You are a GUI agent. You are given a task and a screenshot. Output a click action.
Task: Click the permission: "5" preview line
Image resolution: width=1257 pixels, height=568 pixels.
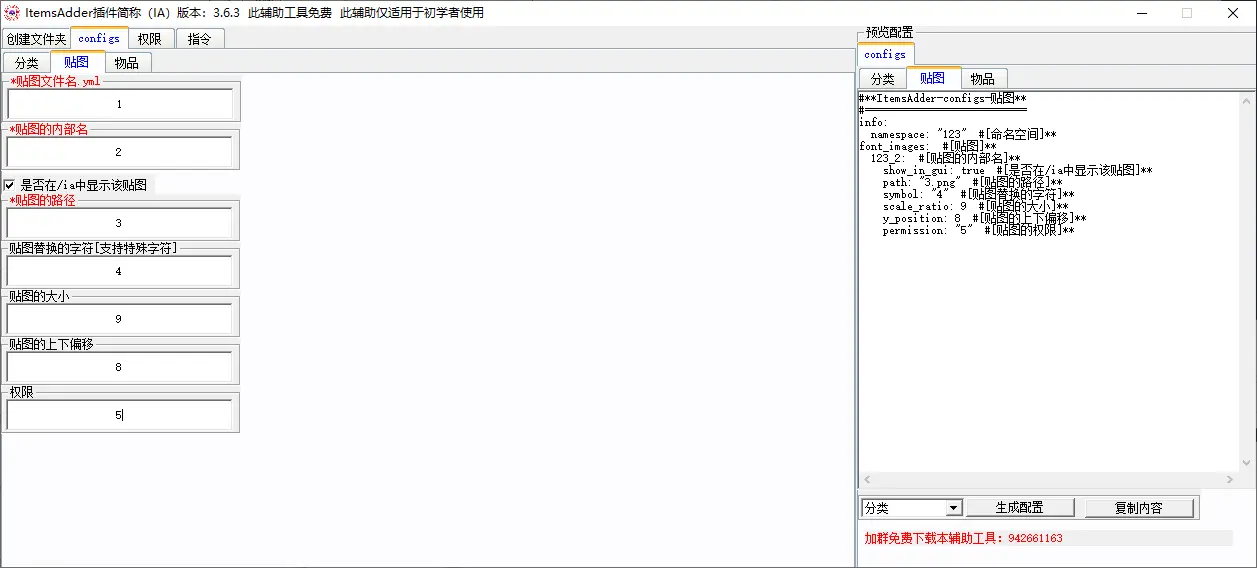point(978,230)
